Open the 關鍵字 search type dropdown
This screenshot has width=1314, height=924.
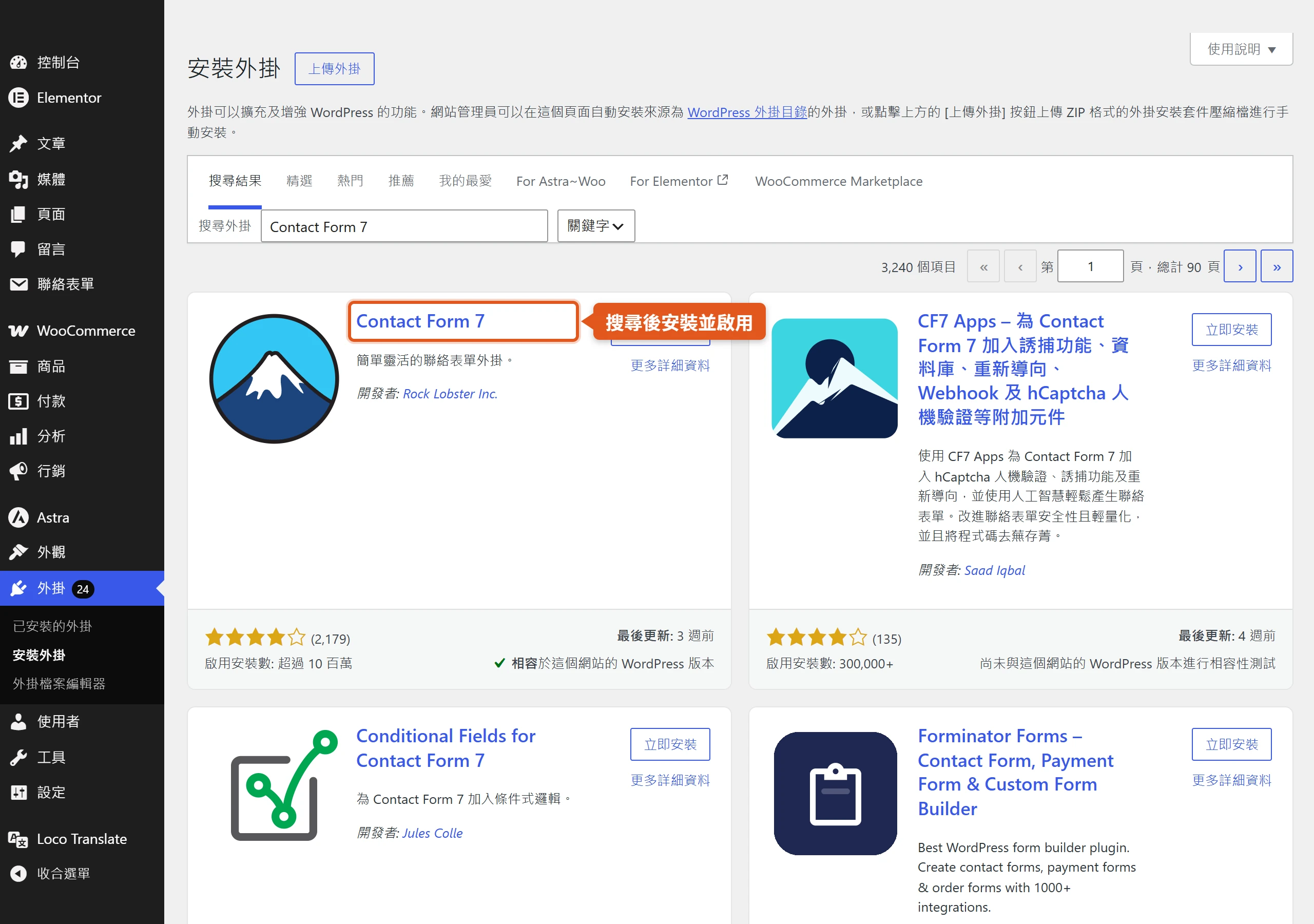(596, 225)
